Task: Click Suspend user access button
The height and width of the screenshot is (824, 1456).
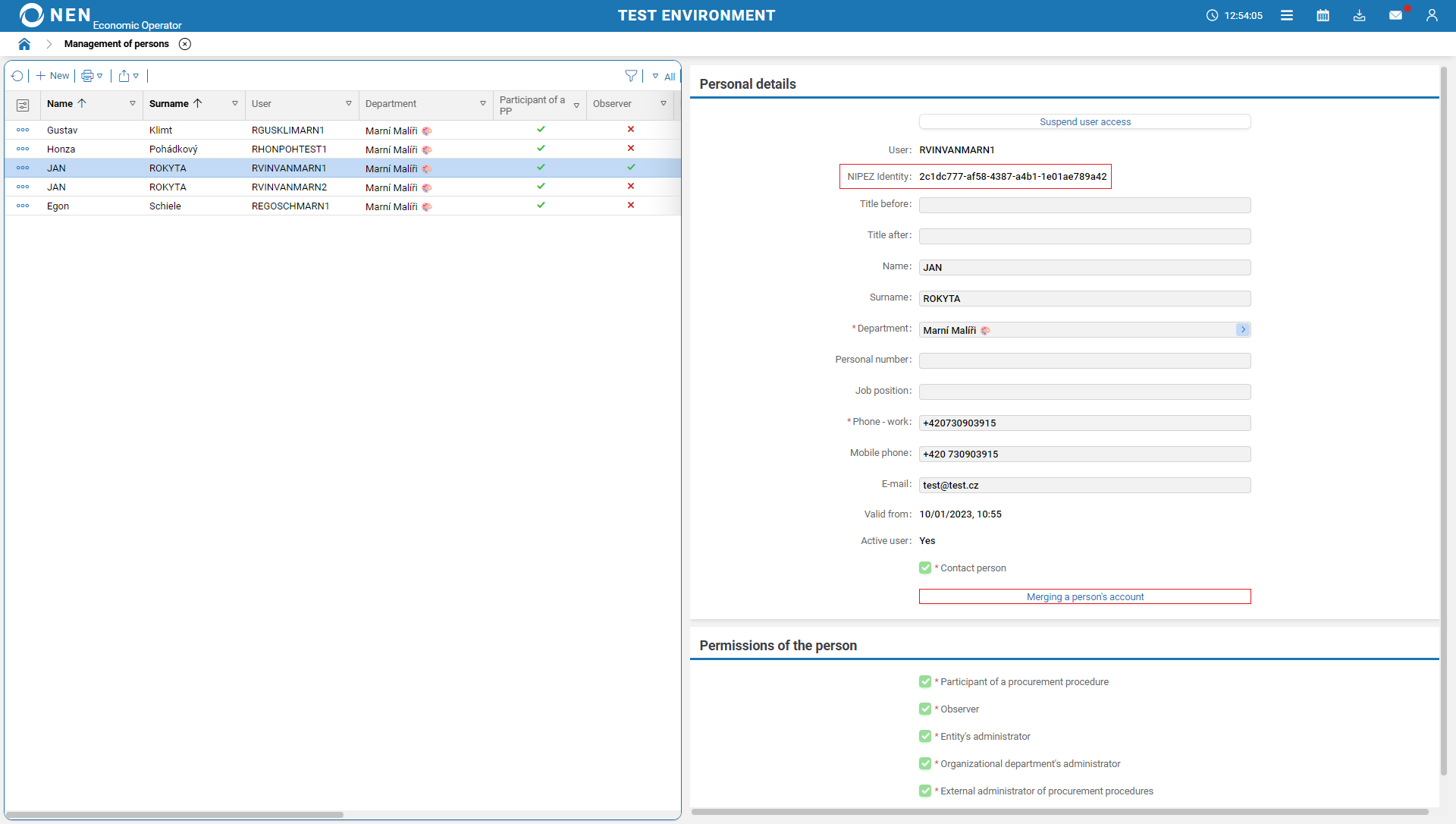Action: 1084,121
